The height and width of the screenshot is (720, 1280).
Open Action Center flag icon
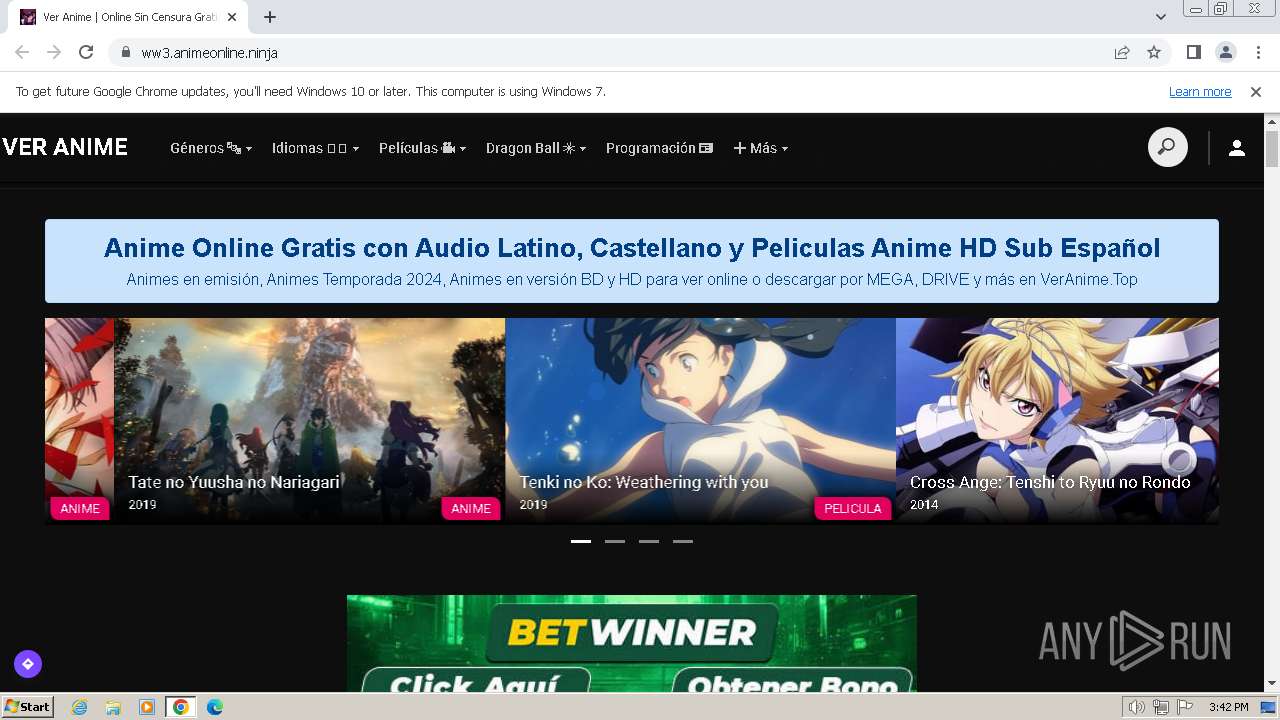tap(1185, 707)
